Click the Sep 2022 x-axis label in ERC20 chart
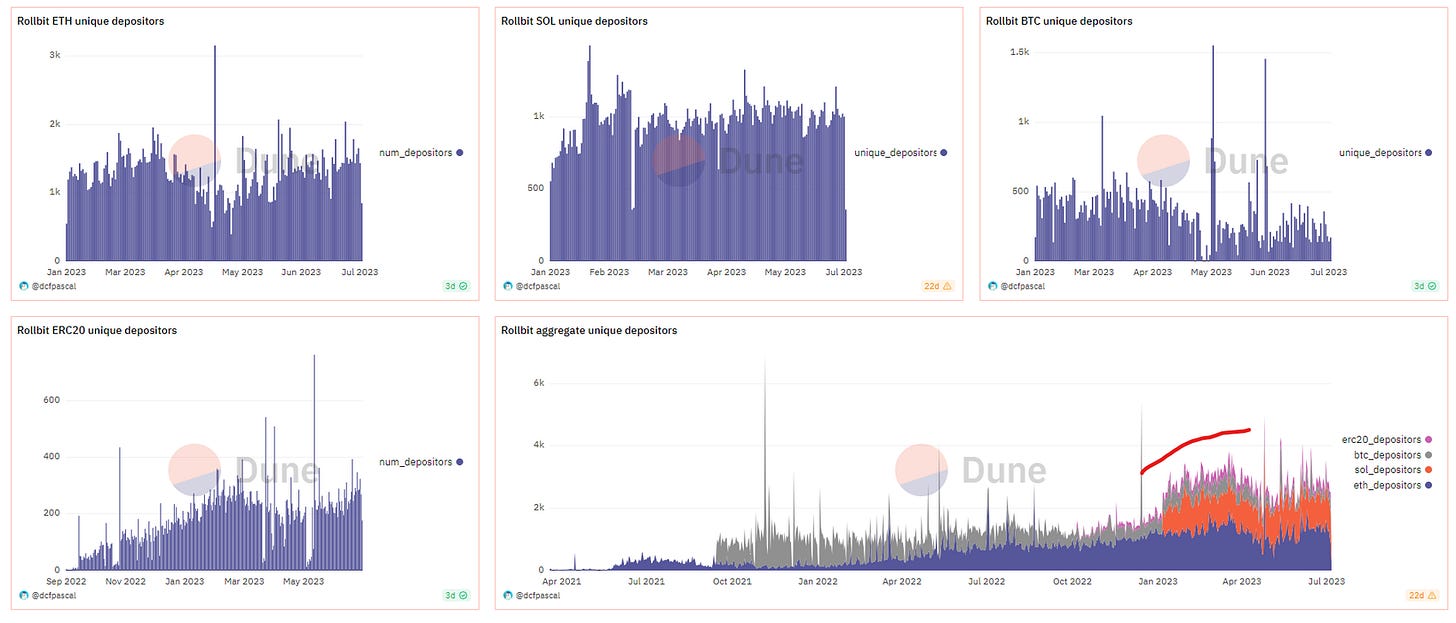1456x623 pixels. pyautogui.click(x=66, y=581)
